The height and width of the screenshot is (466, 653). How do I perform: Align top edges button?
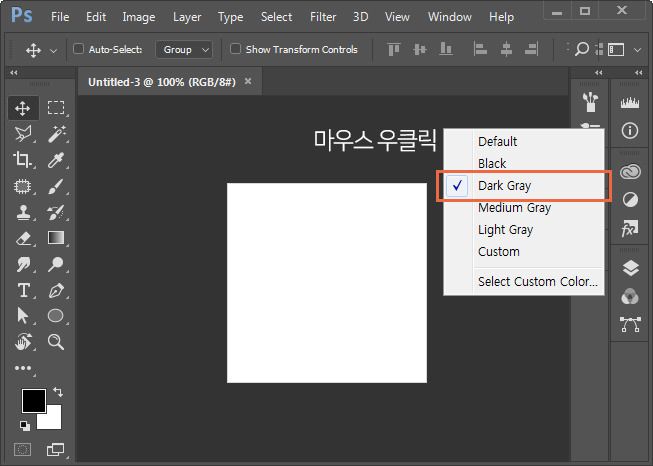[x=394, y=49]
